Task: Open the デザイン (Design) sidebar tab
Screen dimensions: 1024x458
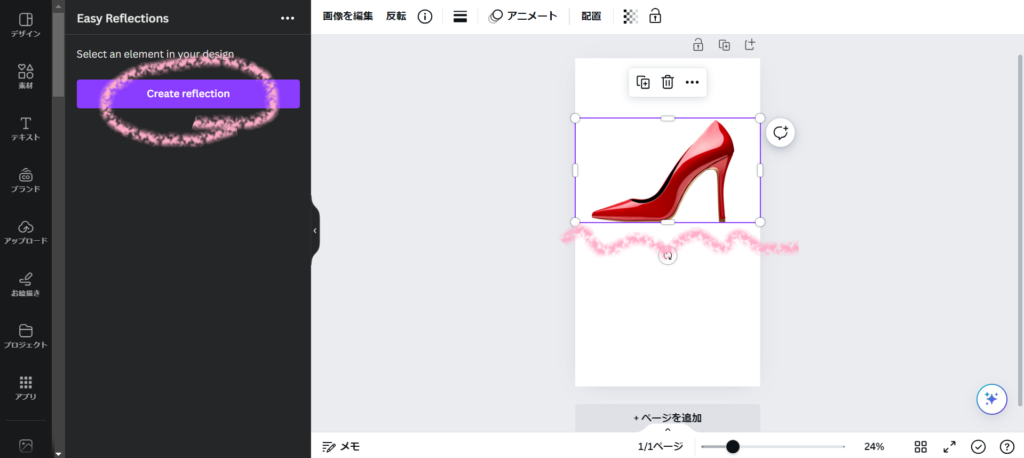Action: (x=25, y=25)
